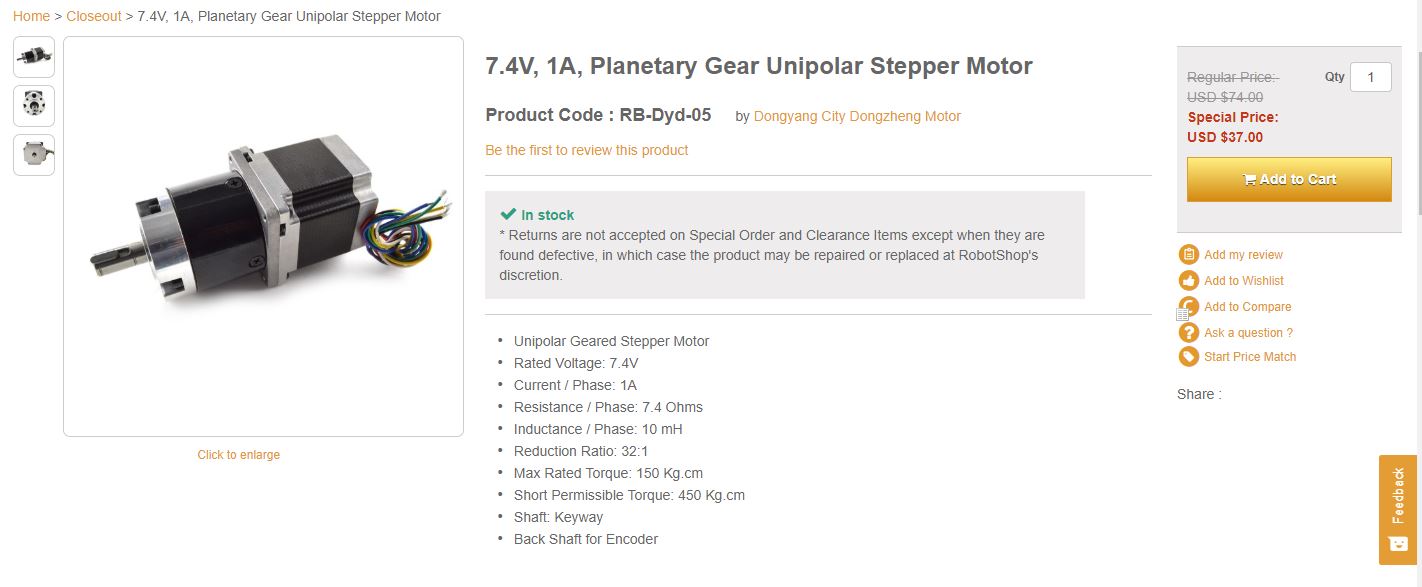Click the Qty input field
Screen dimensions: 1422x587
coord(1370,77)
